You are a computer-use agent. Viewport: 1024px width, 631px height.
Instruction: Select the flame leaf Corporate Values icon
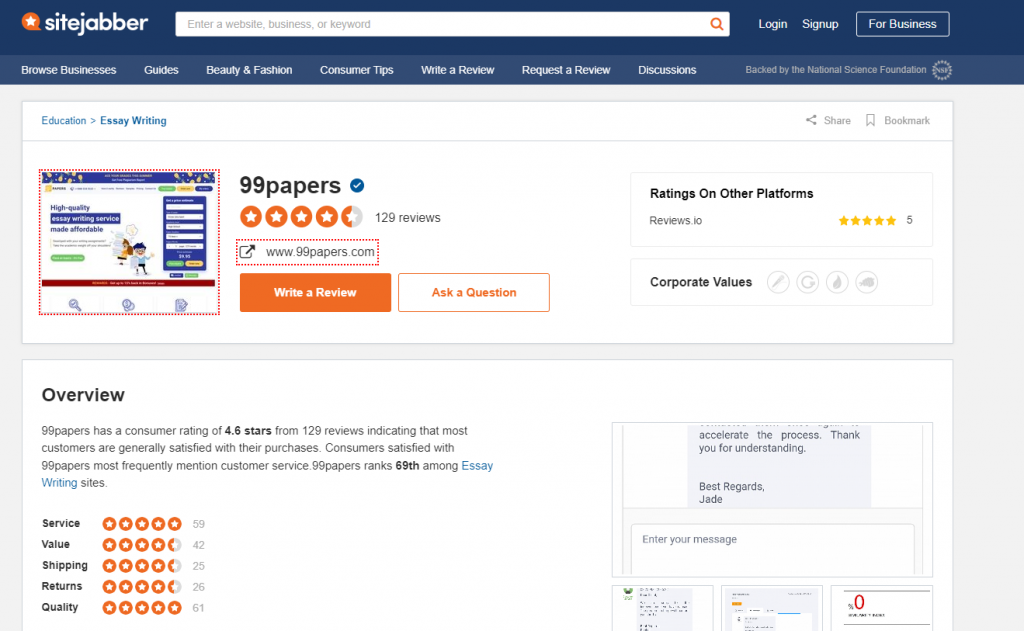tap(837, 282)
